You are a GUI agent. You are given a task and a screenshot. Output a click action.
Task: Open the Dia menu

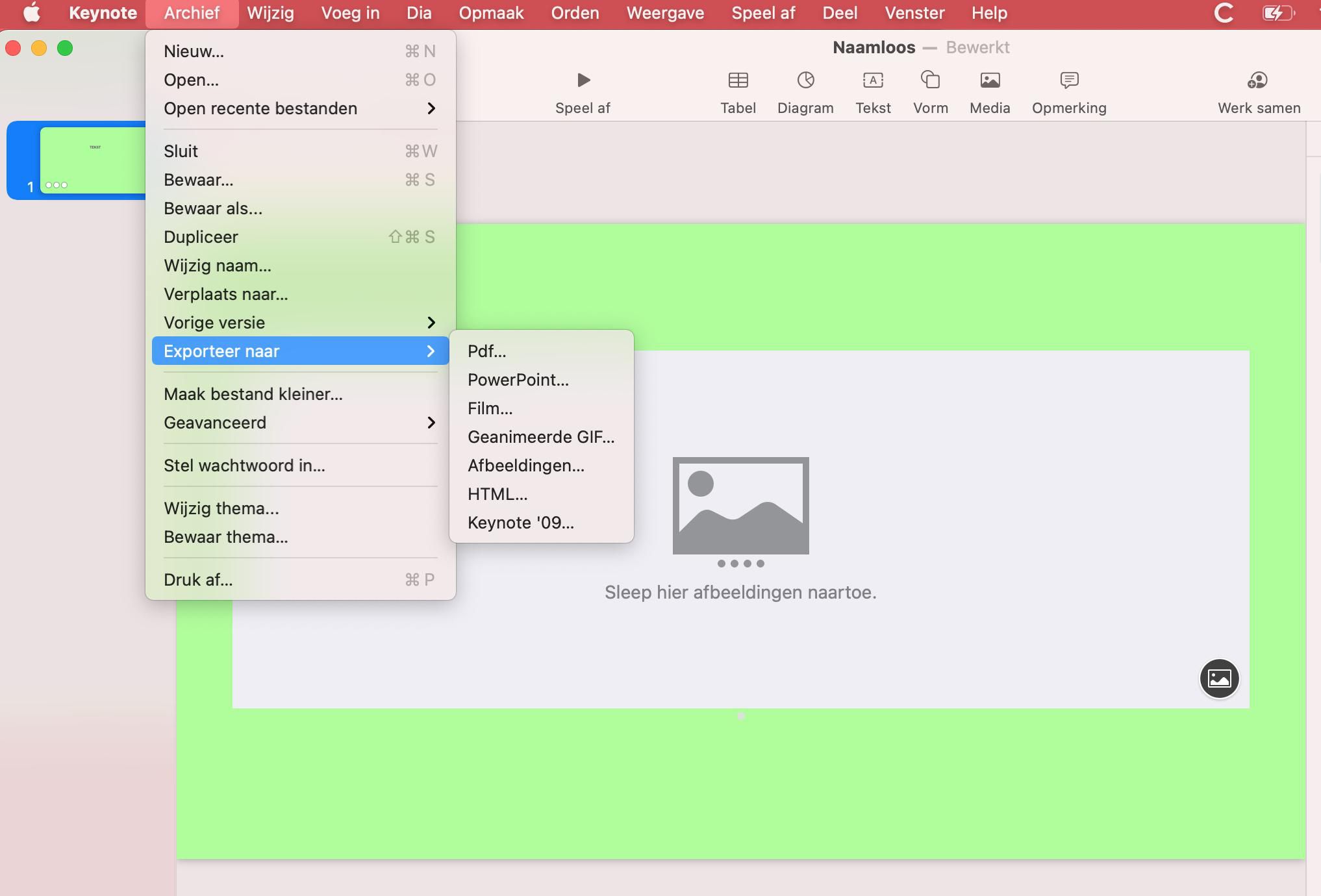click(x=419, y=13)
